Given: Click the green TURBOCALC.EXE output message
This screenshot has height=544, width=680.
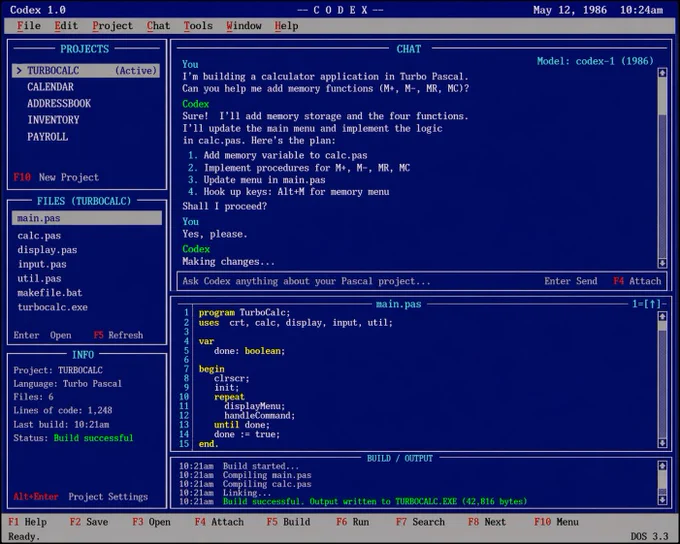Looking at the screenshot, I should point(375,501).
